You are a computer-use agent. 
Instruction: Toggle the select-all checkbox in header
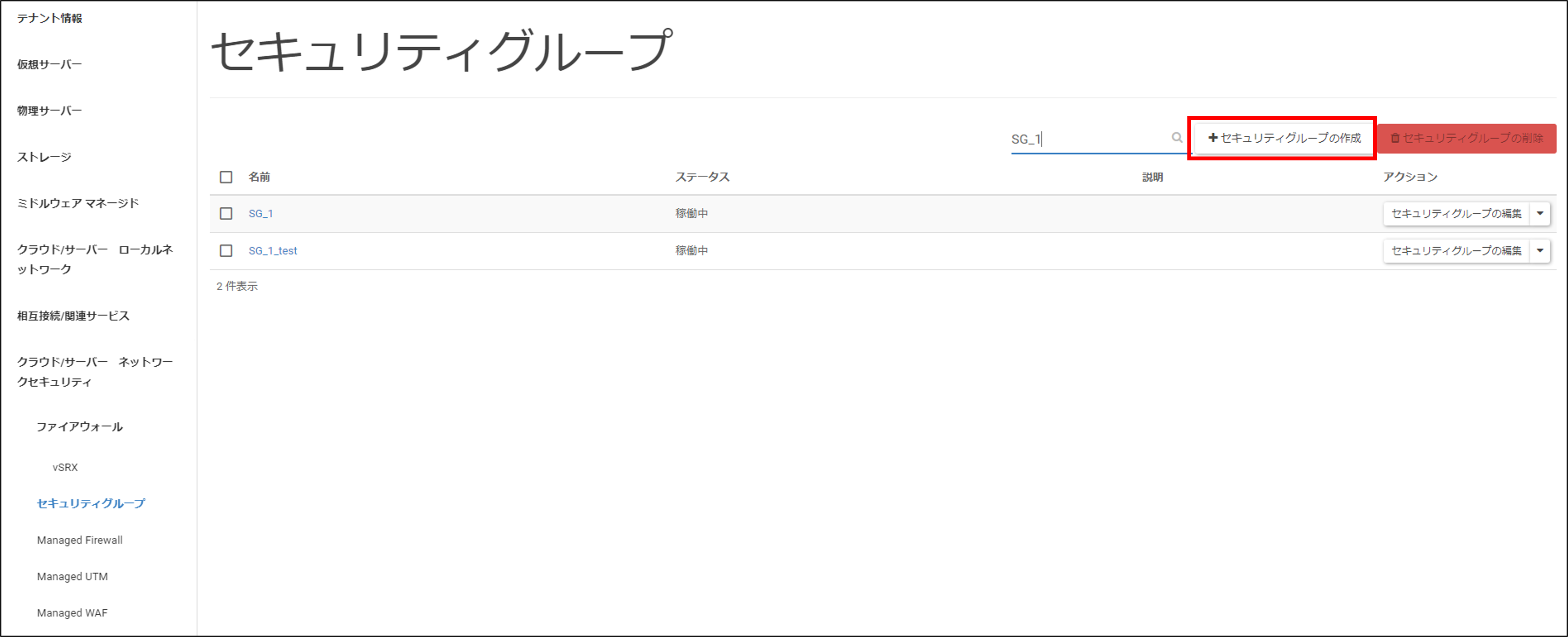tap(226, 177)
